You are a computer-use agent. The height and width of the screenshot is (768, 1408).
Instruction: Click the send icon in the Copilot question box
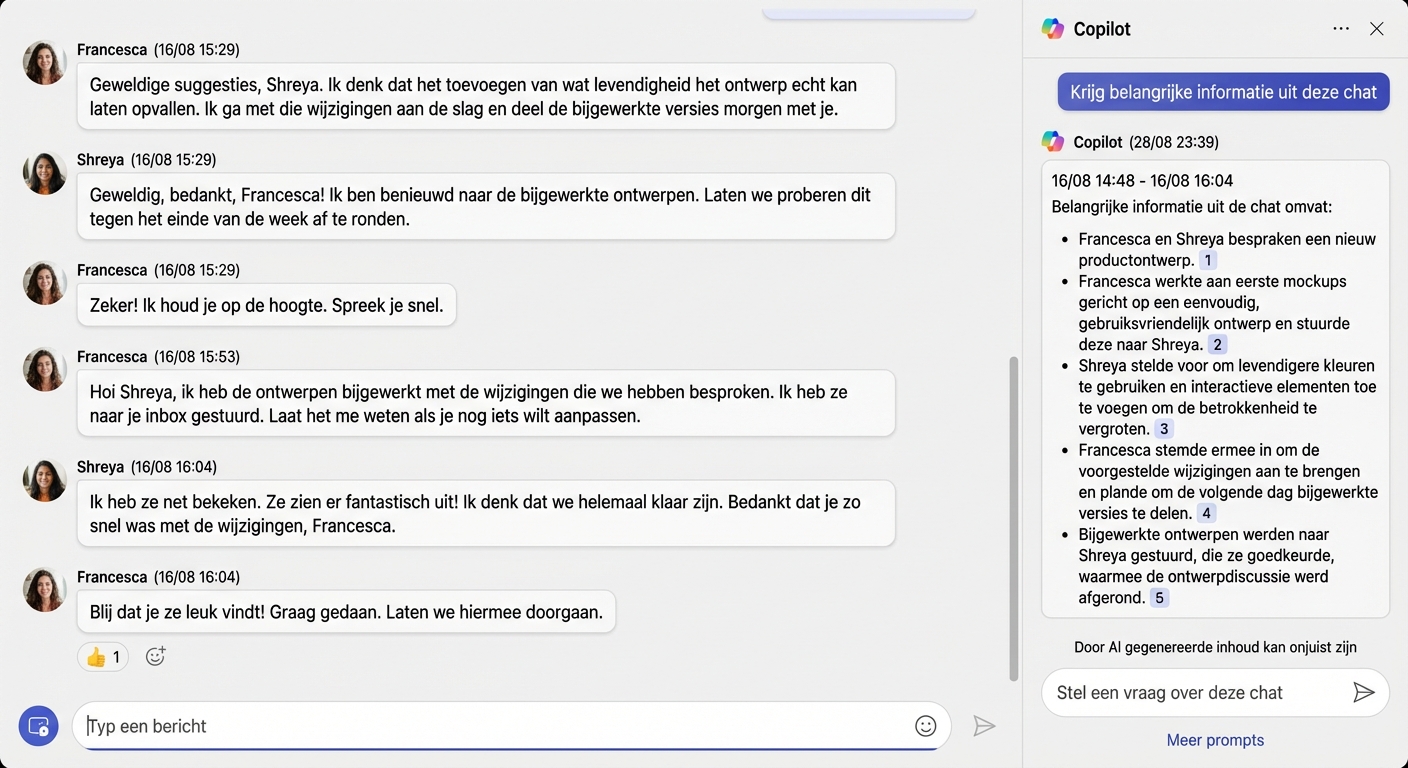pyautogui.click(x=1365, y=692)
